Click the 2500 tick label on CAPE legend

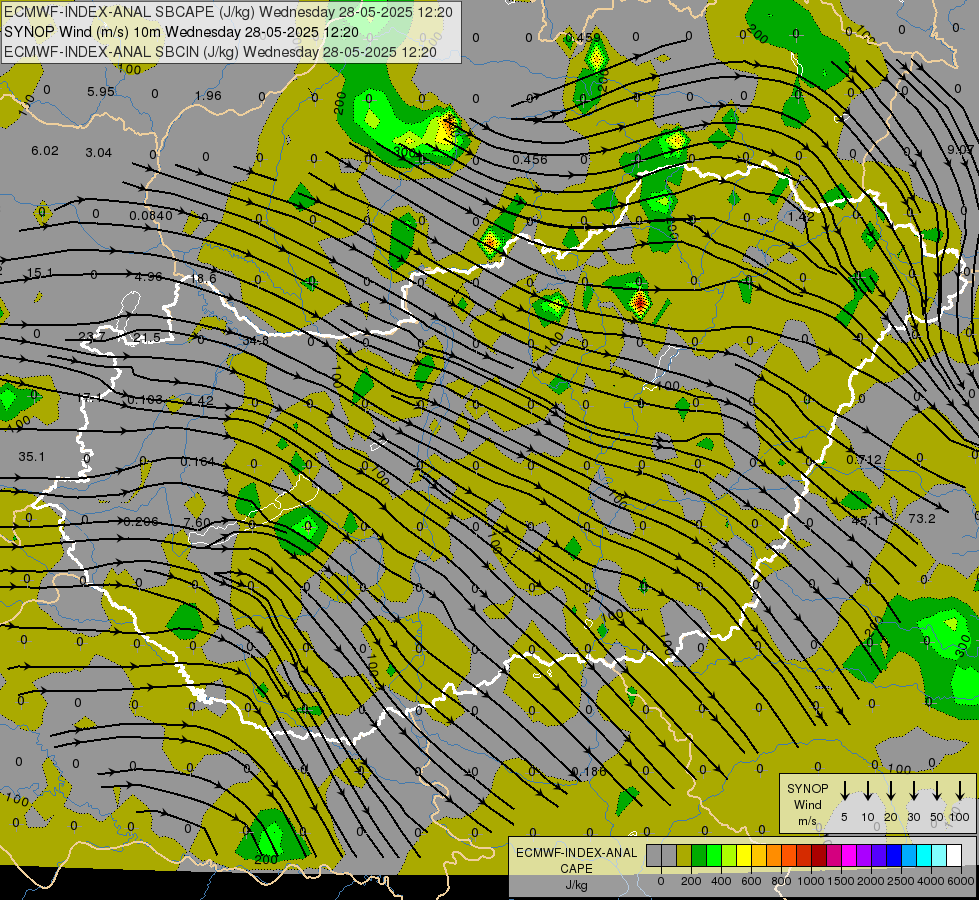click(901, 881)
